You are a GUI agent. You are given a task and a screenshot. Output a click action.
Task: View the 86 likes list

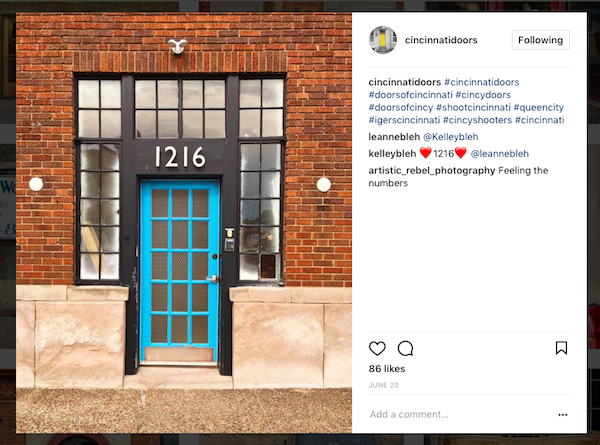coord(387,369)
